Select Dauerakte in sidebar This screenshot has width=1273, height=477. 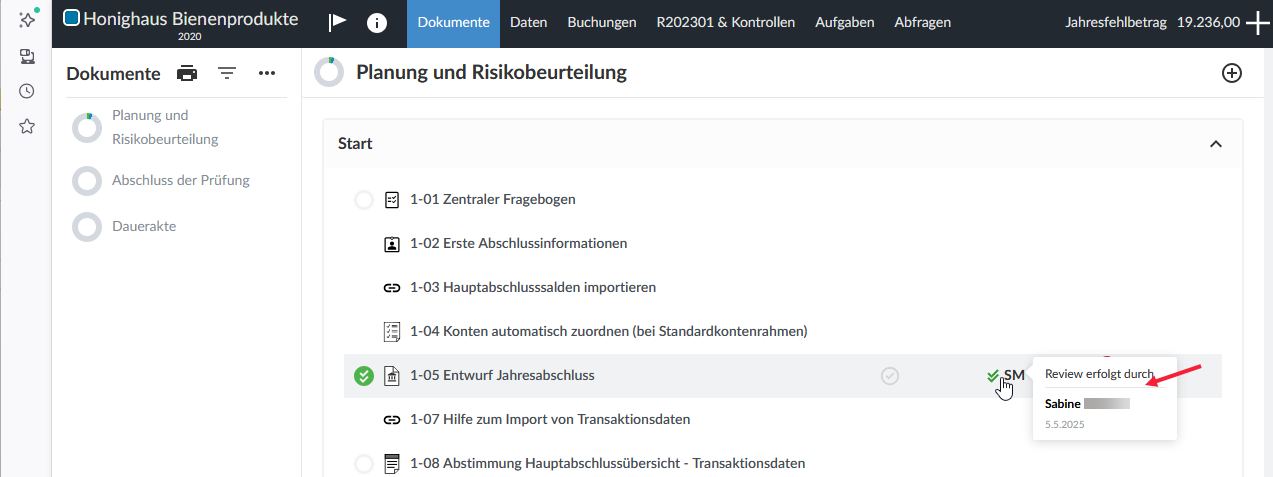tap(144, 226)
